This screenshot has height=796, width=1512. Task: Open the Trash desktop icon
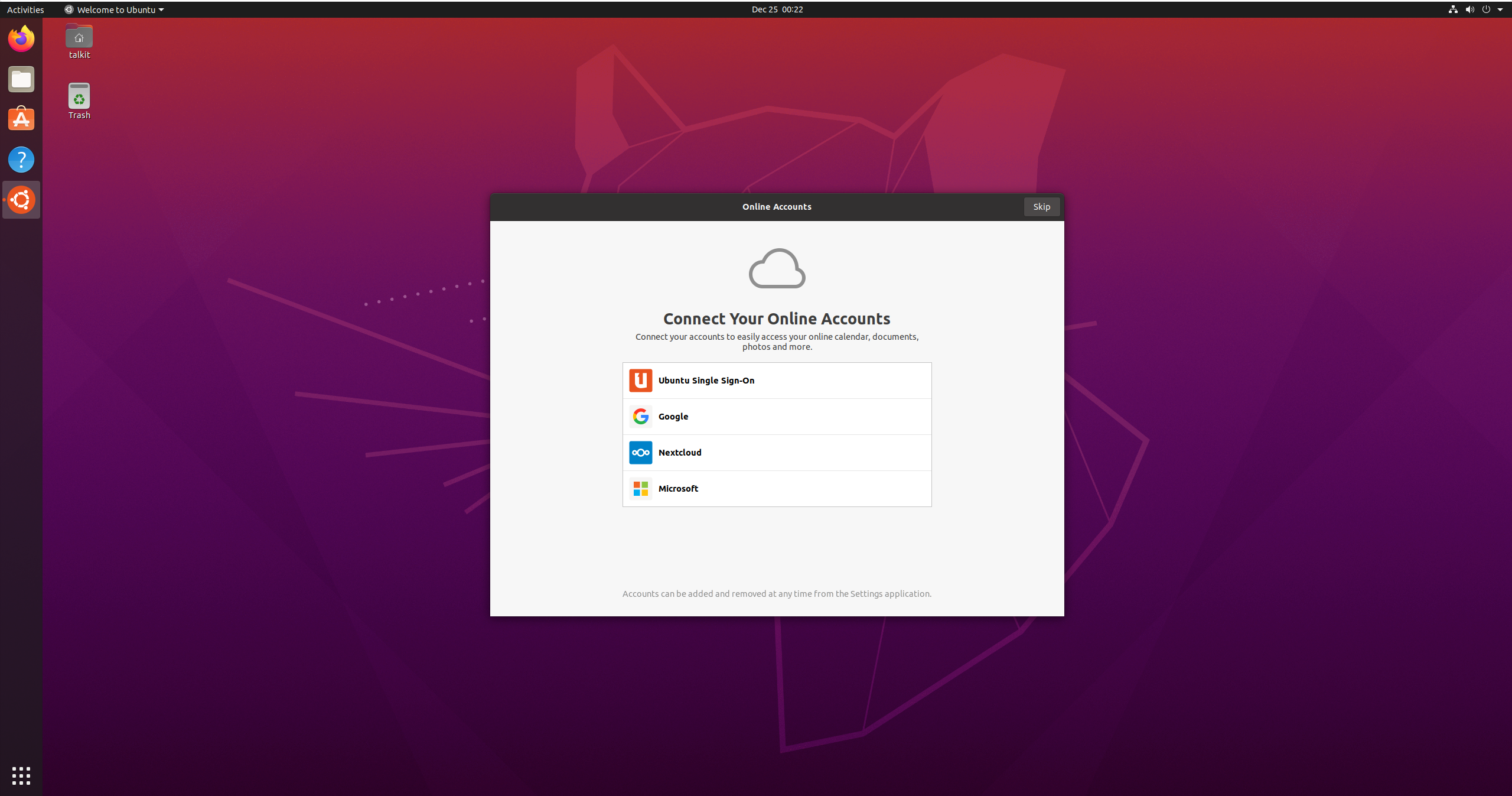coord(79,98)
